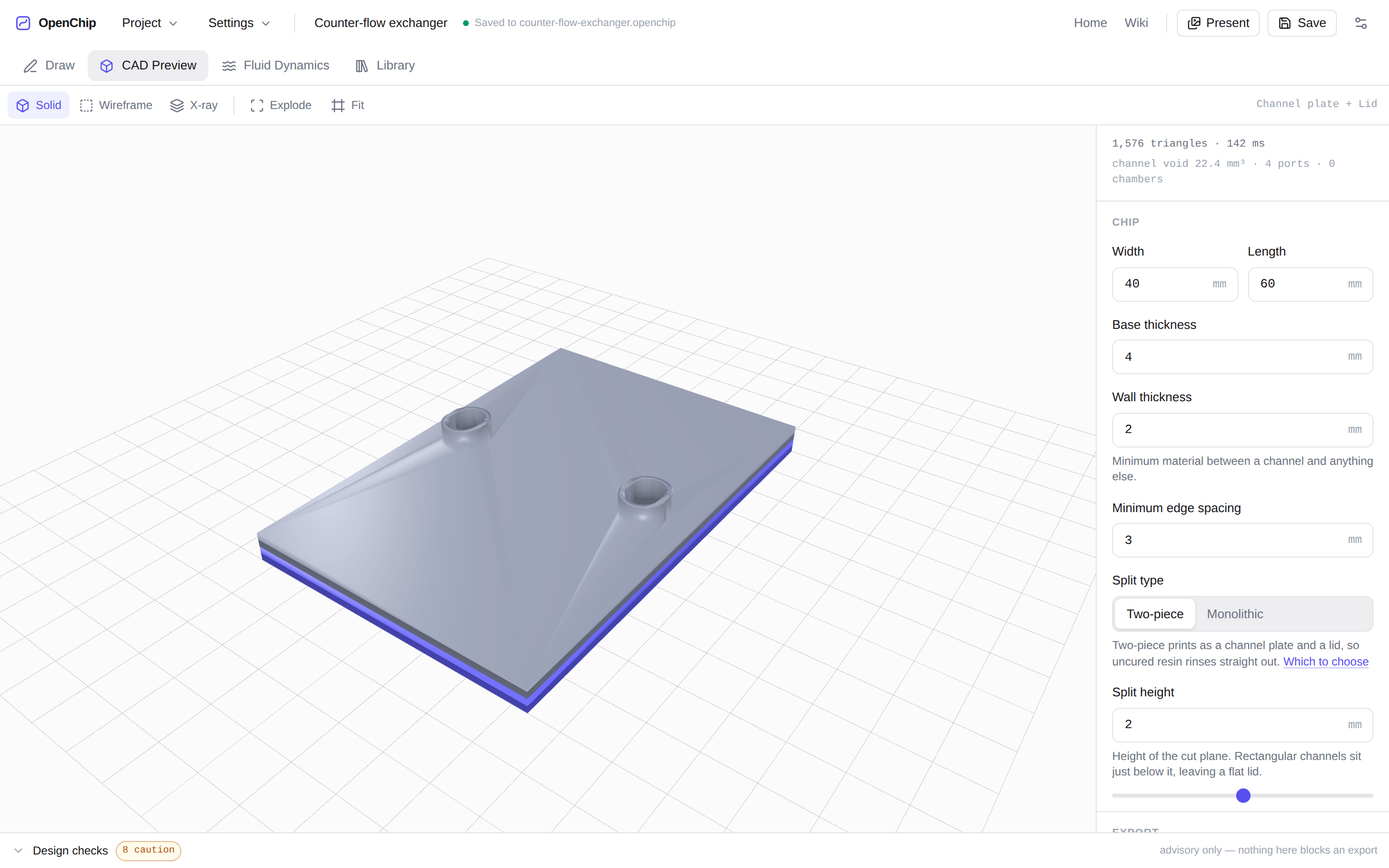Click the floppy disk Save icon
The image size is (1389, 868).
[x=1285, y=23]
